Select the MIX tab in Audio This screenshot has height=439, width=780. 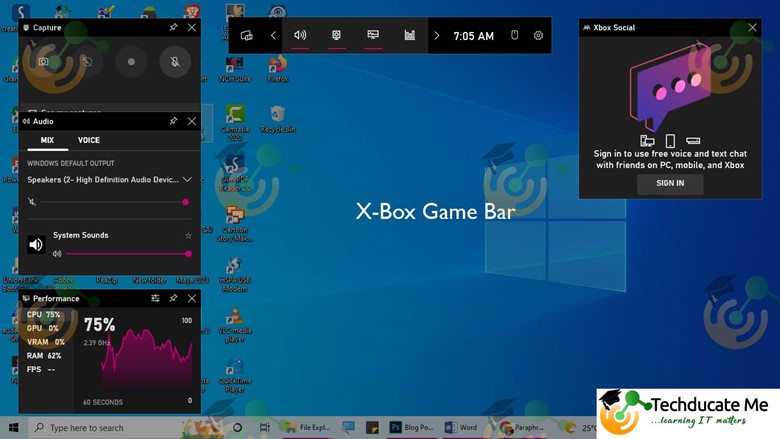(x=47, y=140)
